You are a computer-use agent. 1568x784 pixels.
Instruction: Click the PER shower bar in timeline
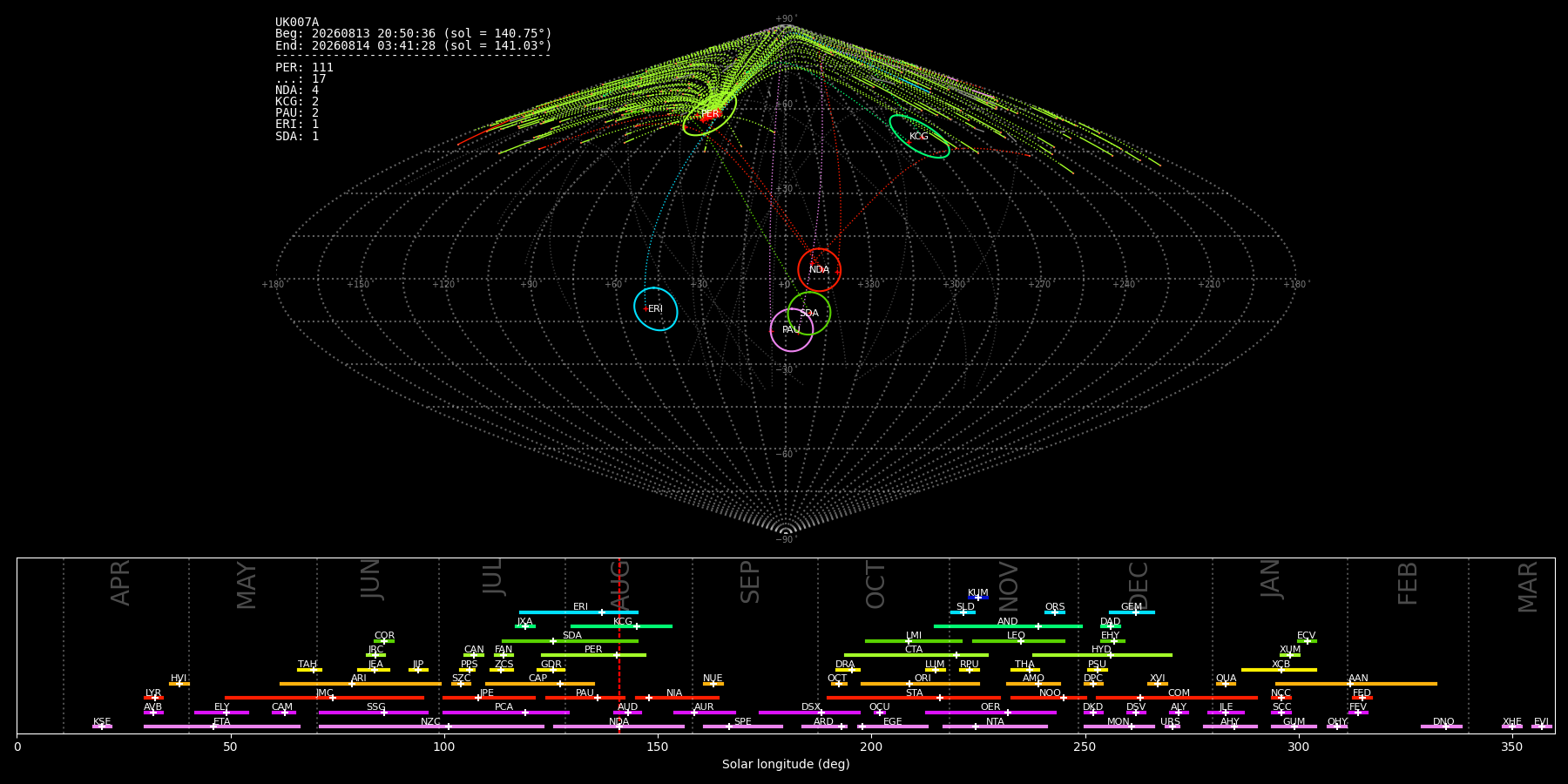(x=593, y=655)
